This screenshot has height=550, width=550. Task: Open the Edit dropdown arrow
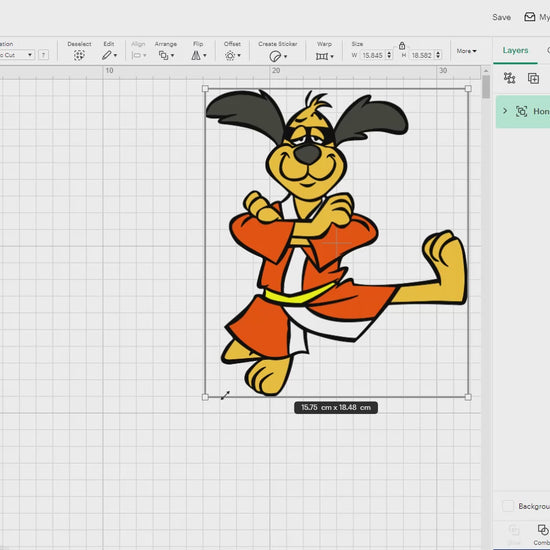pos(115,56)
